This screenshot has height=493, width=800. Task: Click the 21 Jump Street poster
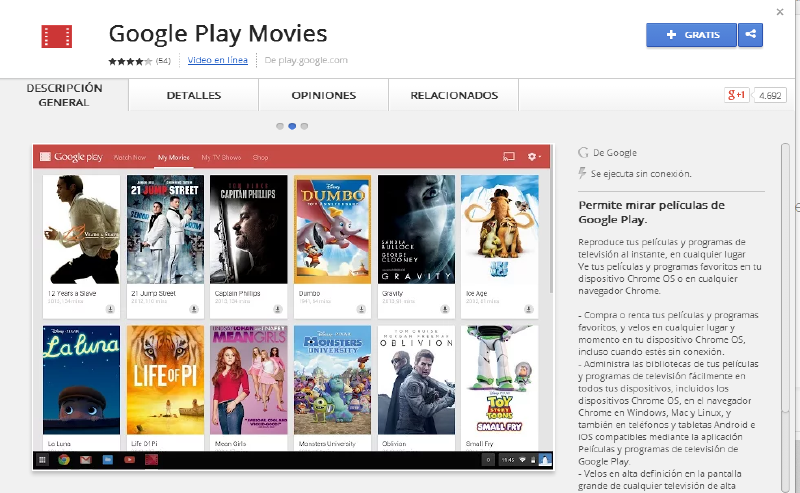165,229
